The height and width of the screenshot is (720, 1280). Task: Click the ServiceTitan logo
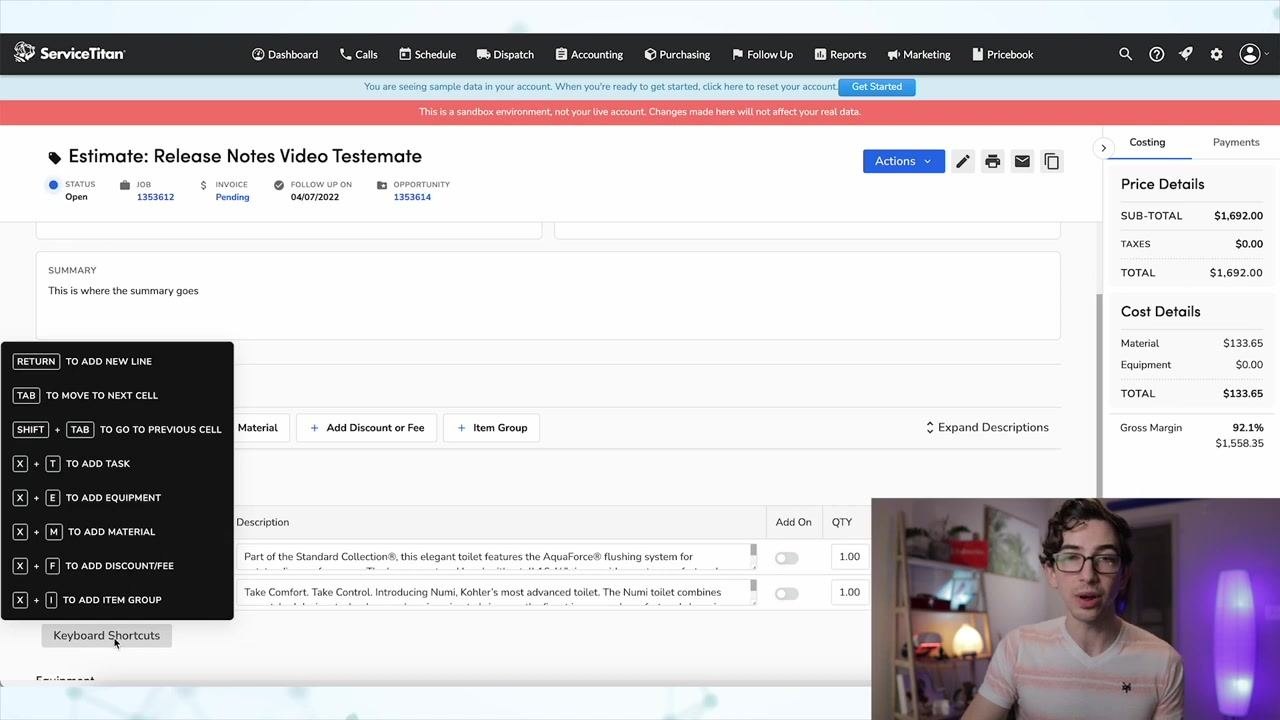click(x=70, y=53)
